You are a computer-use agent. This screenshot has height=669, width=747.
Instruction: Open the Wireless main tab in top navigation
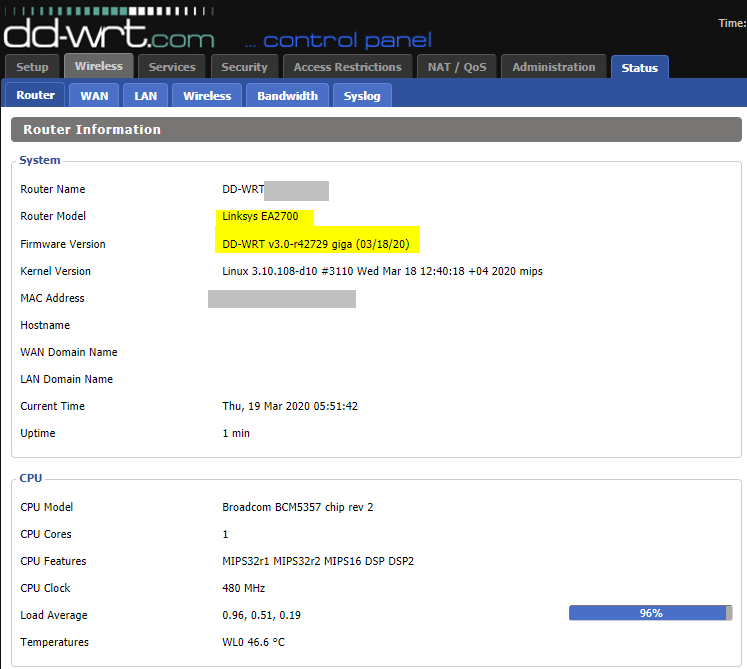[x=99, y=66]
